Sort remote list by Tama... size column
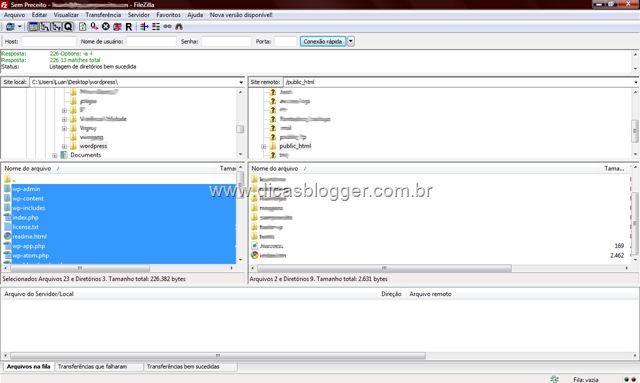 click(x=614, y=168)
